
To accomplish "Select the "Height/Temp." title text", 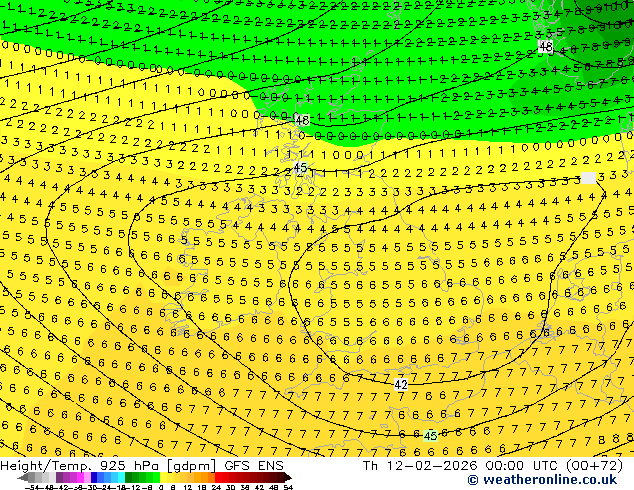I will (x=46, y=466).
